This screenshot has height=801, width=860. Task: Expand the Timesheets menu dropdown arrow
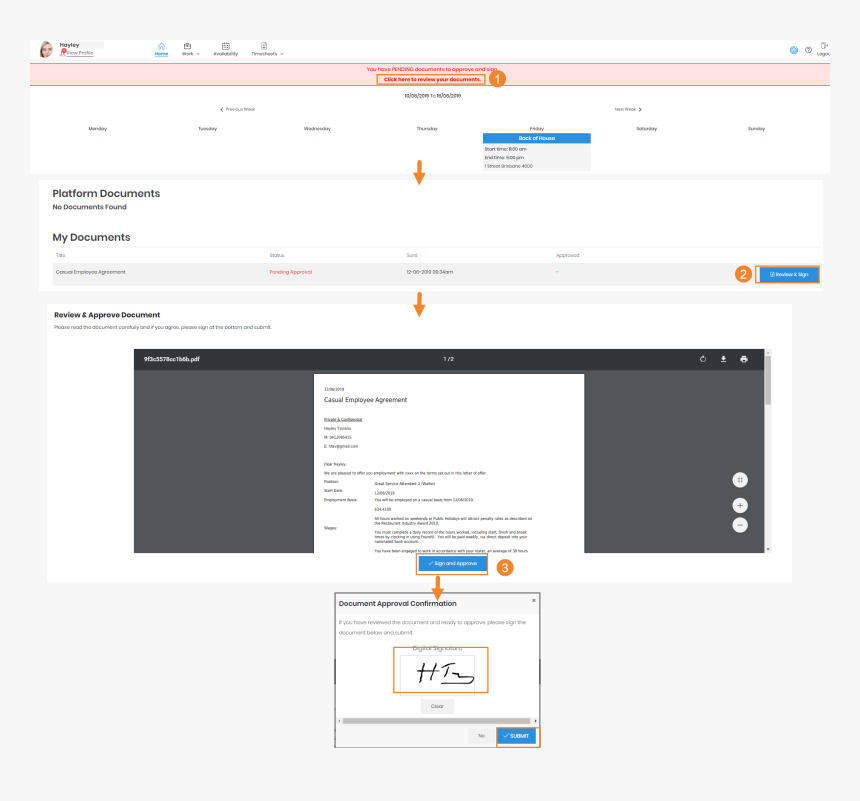tap(282, 54)
